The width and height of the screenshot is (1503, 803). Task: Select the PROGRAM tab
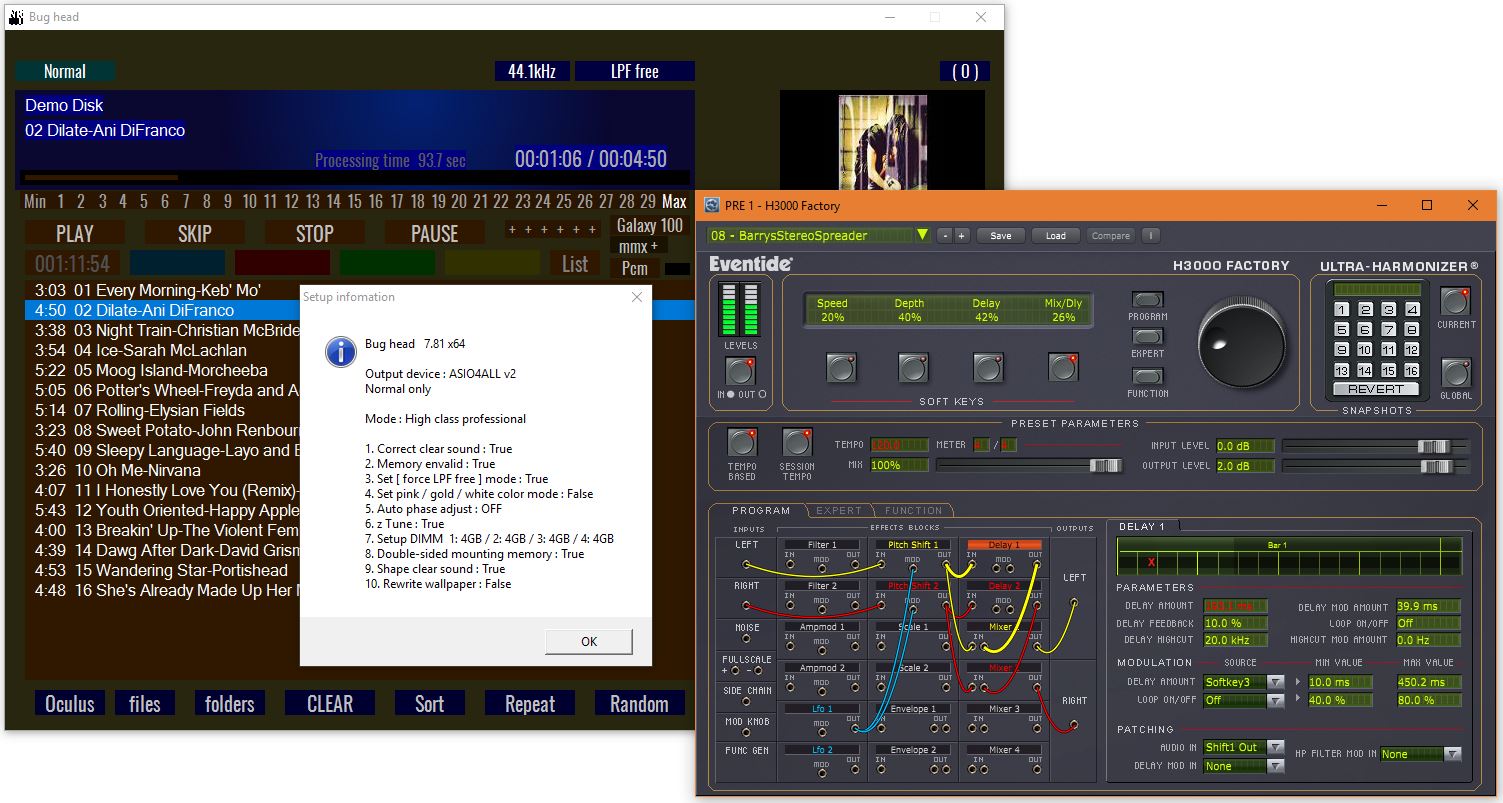pos(761,510)
